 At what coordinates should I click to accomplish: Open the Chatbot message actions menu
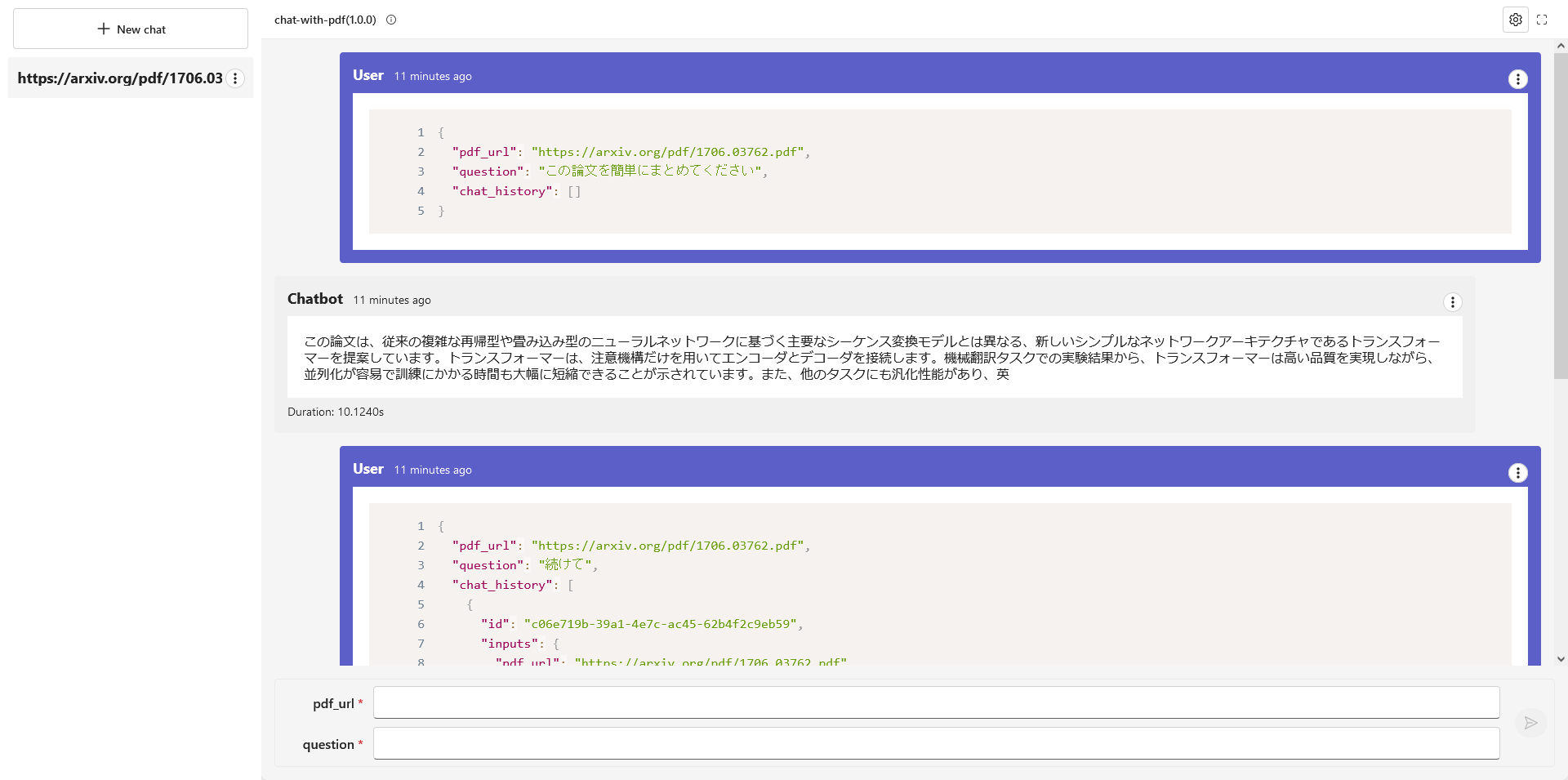tap(1453, 301)
